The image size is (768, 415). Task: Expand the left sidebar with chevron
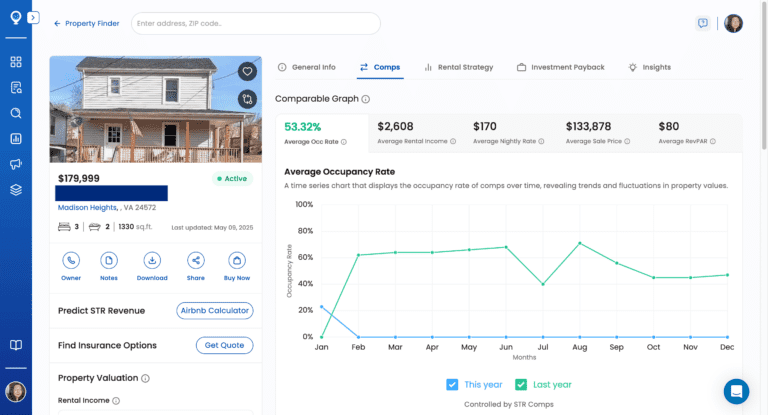point(34,18)
